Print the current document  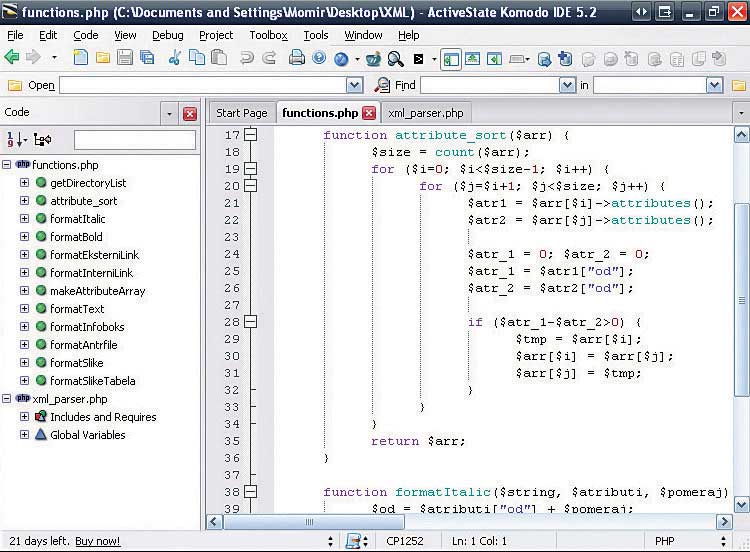tap(297, 58)
